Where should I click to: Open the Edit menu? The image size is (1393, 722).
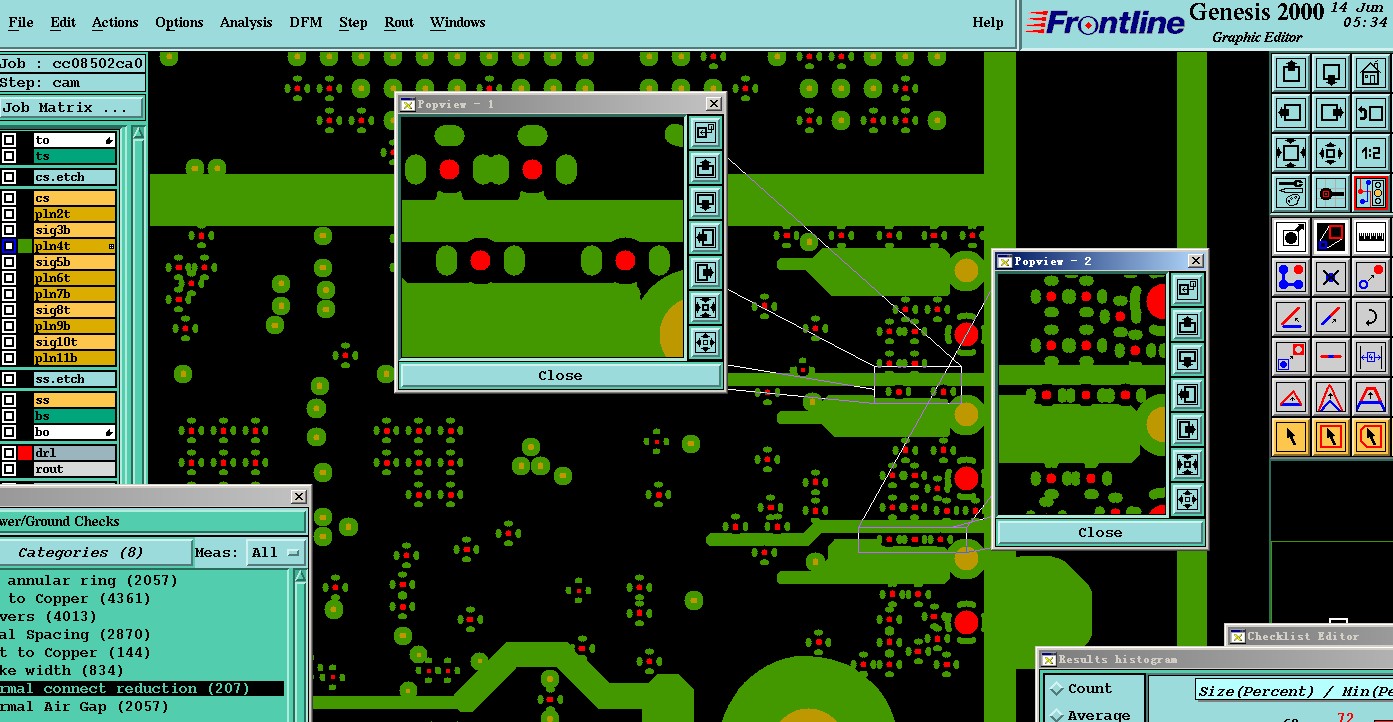point(63,22)
